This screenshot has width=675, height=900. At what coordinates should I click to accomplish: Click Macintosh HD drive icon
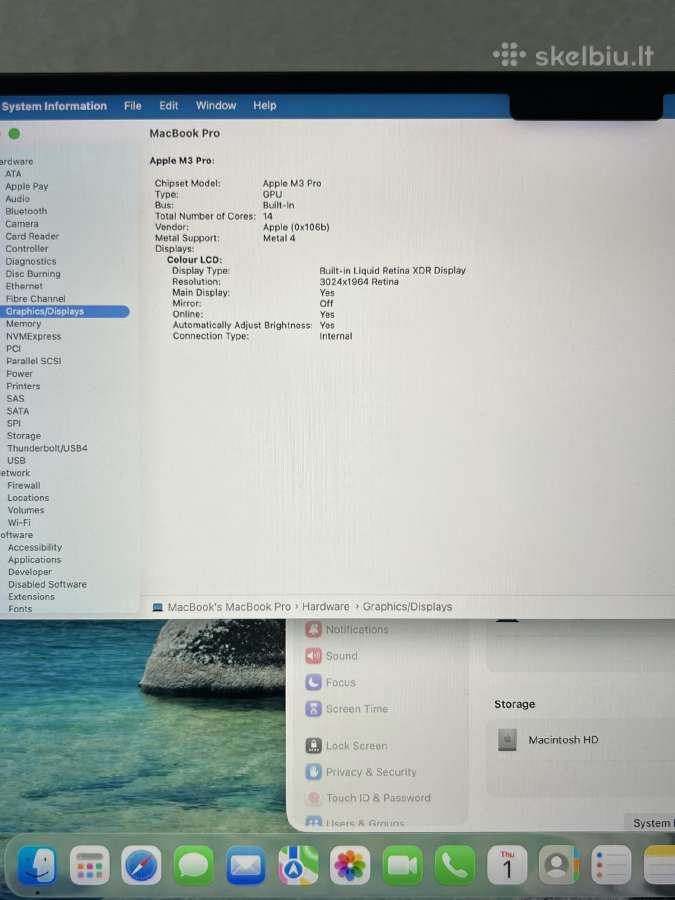[507, 740]
